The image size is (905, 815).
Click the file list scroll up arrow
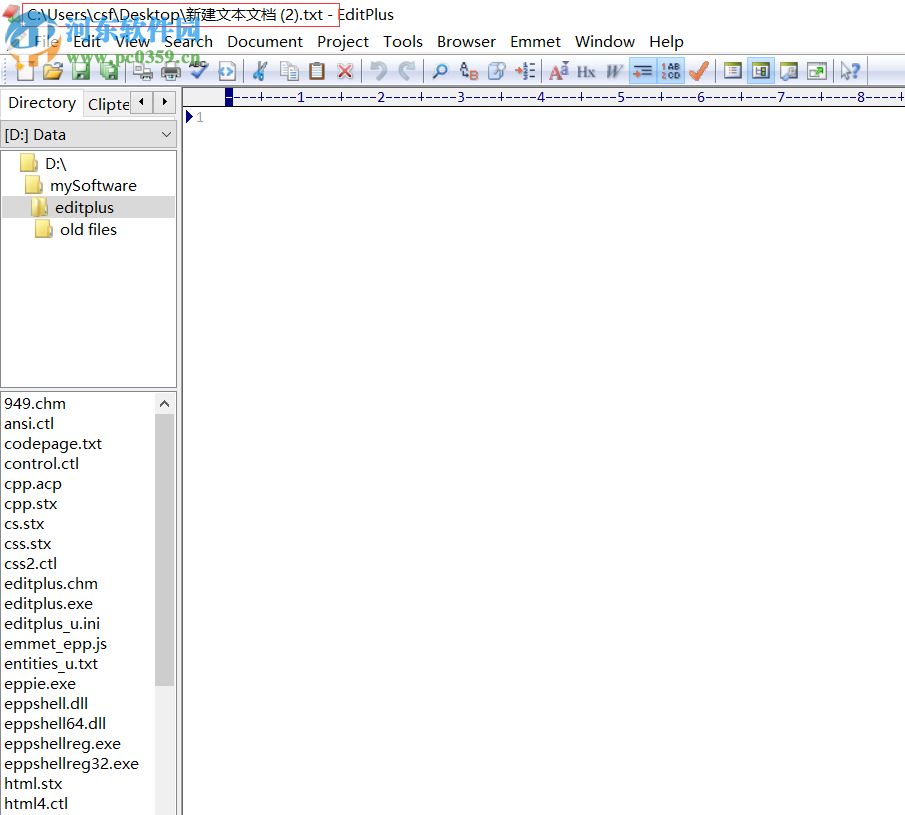164,403
